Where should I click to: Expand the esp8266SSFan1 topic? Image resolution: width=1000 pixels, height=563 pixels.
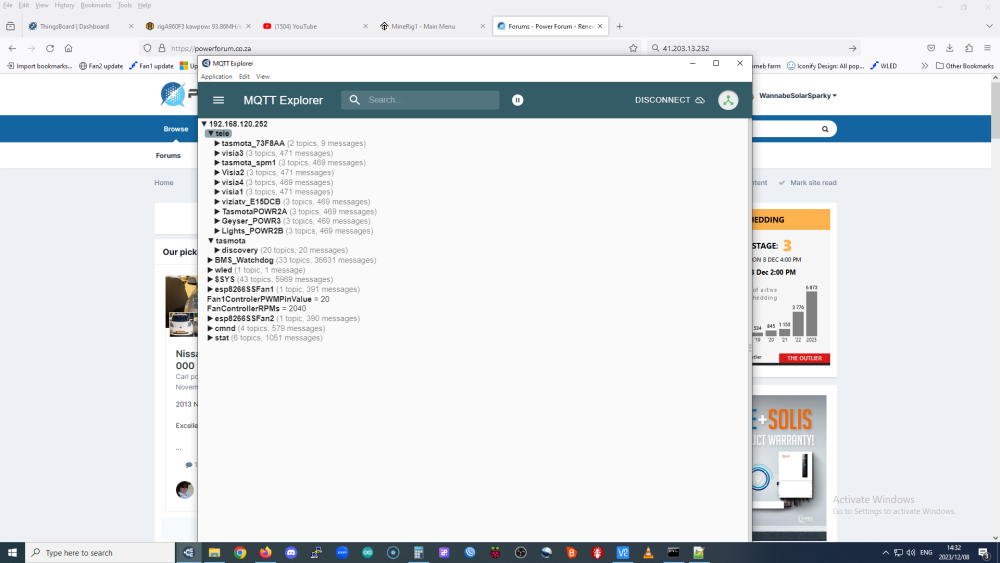pos(210,289)
